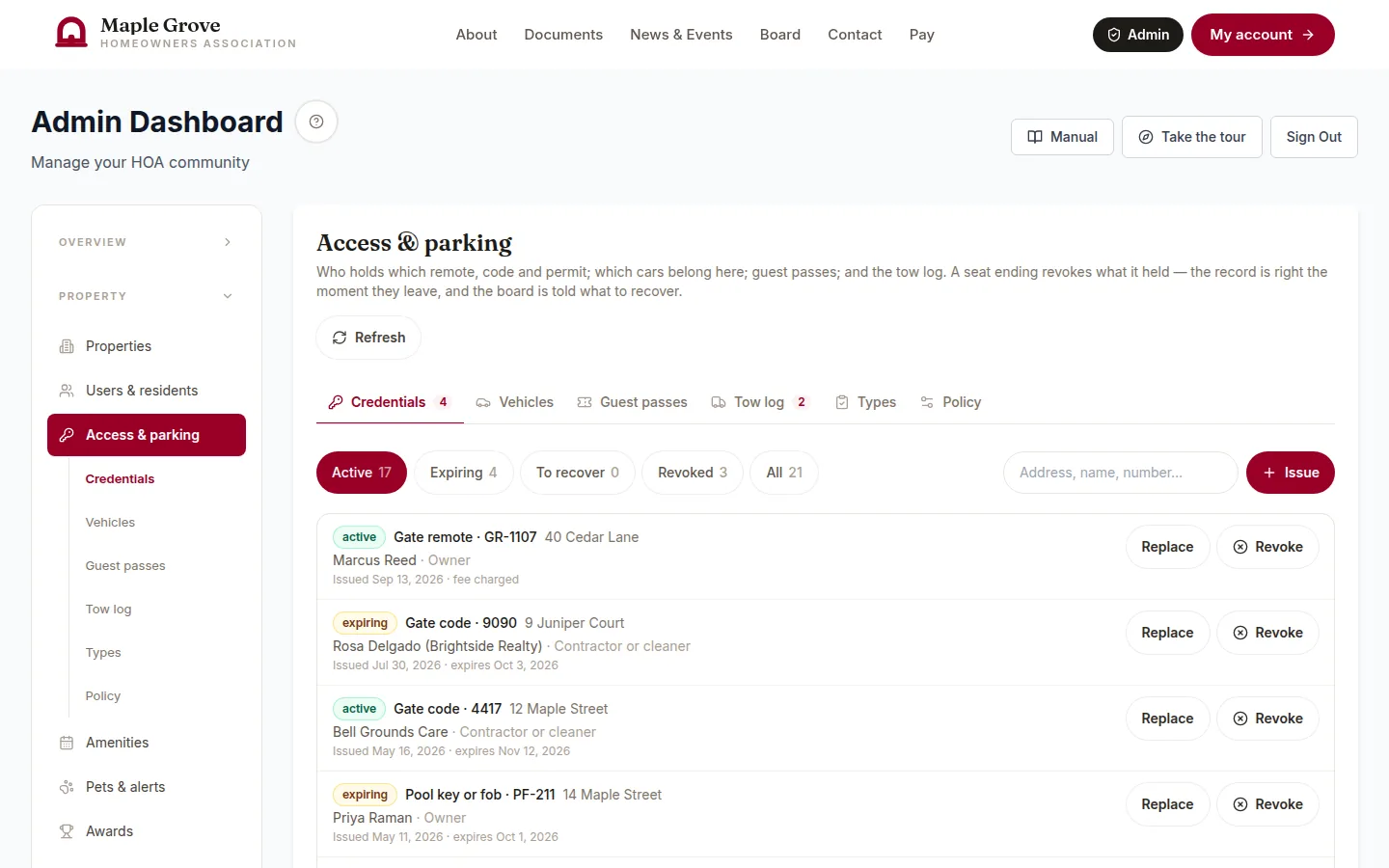Open Policy in sidebar submenu
The height and width of the screenshot is (868, 1389).
point(103,696)
